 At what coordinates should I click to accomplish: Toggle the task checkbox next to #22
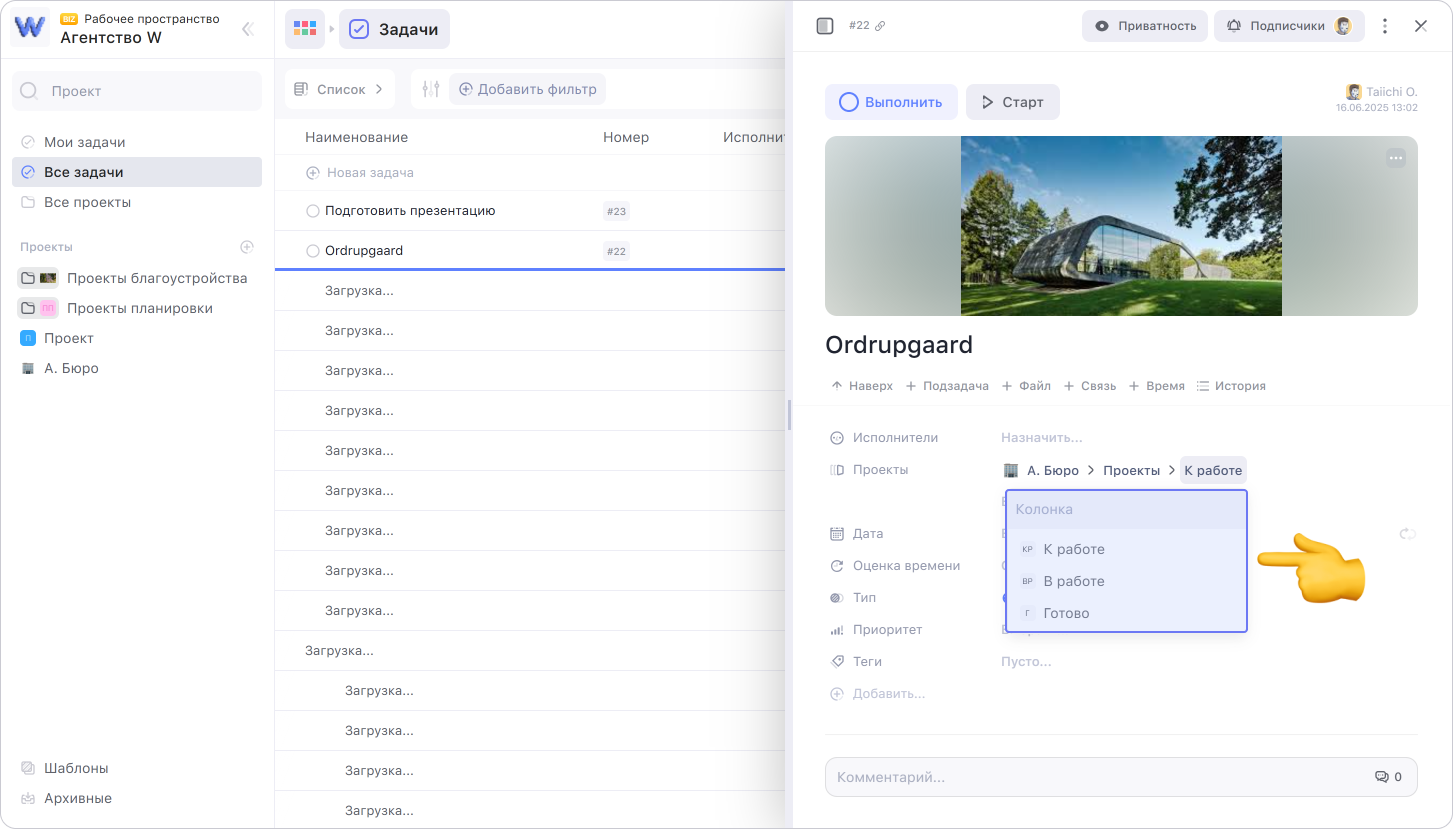[x=825, y=26]
